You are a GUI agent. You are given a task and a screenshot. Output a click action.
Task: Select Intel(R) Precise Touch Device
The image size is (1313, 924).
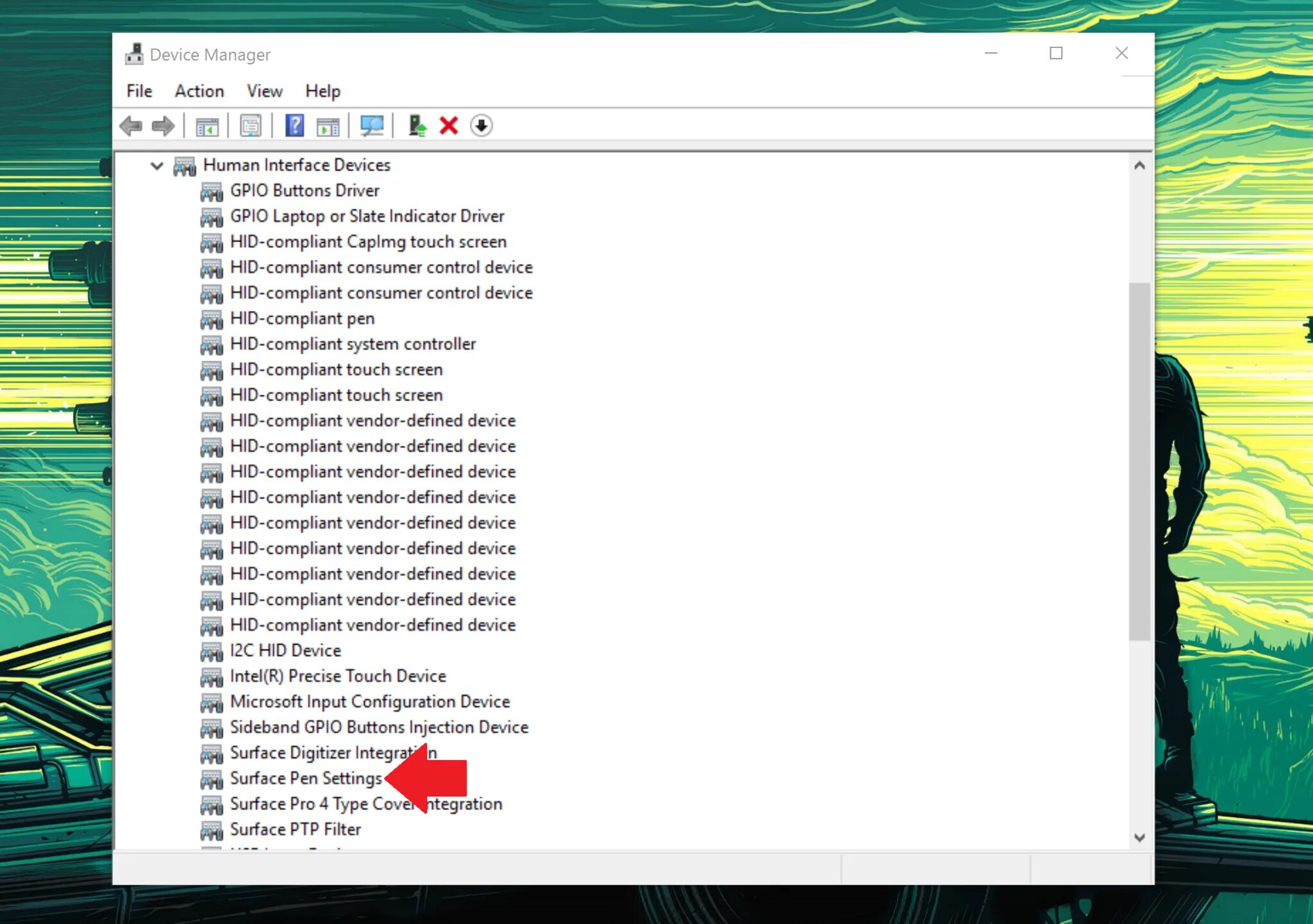(x=338, y=676)
